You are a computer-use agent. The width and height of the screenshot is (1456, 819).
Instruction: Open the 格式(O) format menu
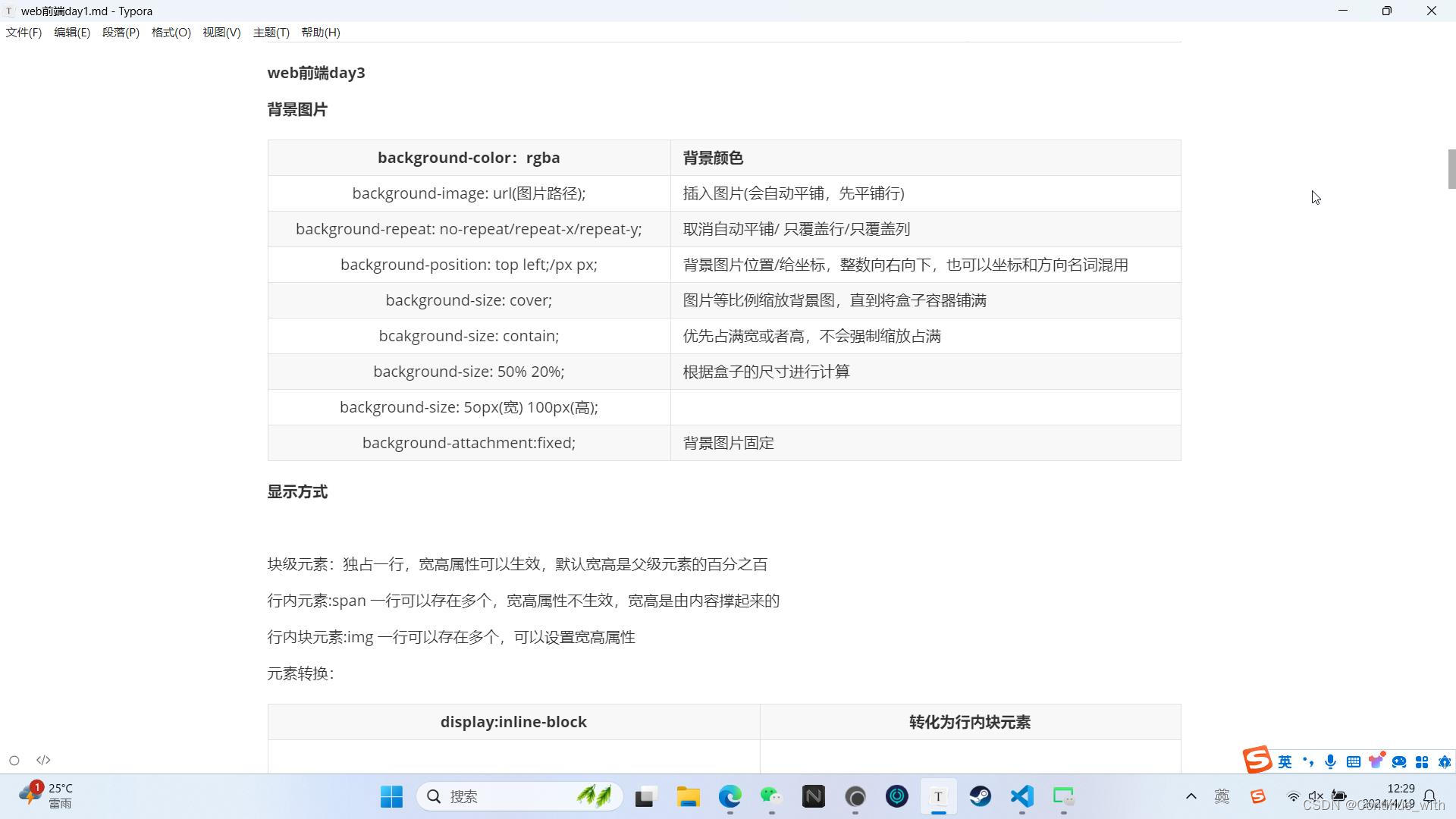pyautogui.click(x=171, y=32)
